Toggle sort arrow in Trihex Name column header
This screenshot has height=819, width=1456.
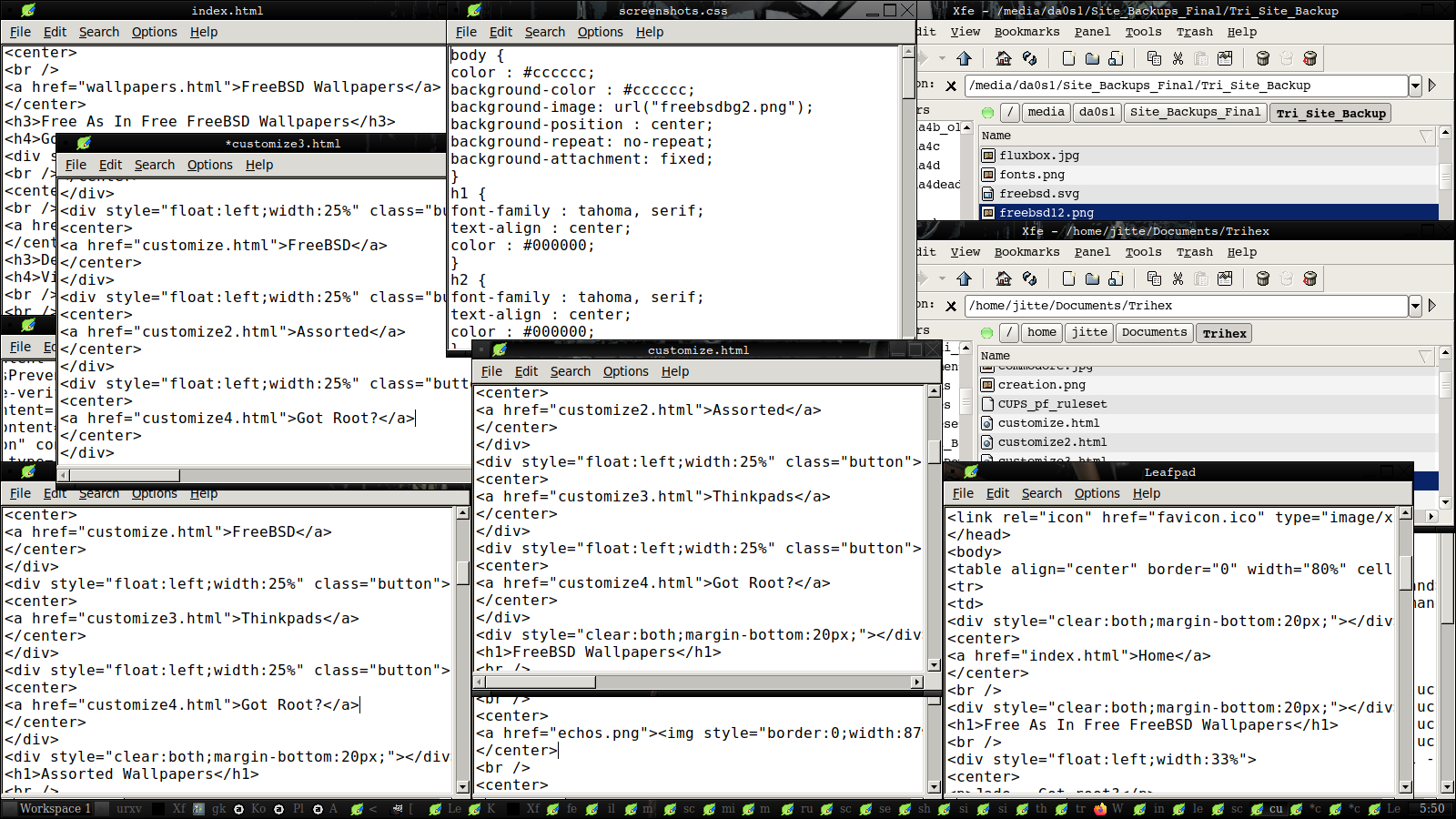click(x=1426, y=356)
